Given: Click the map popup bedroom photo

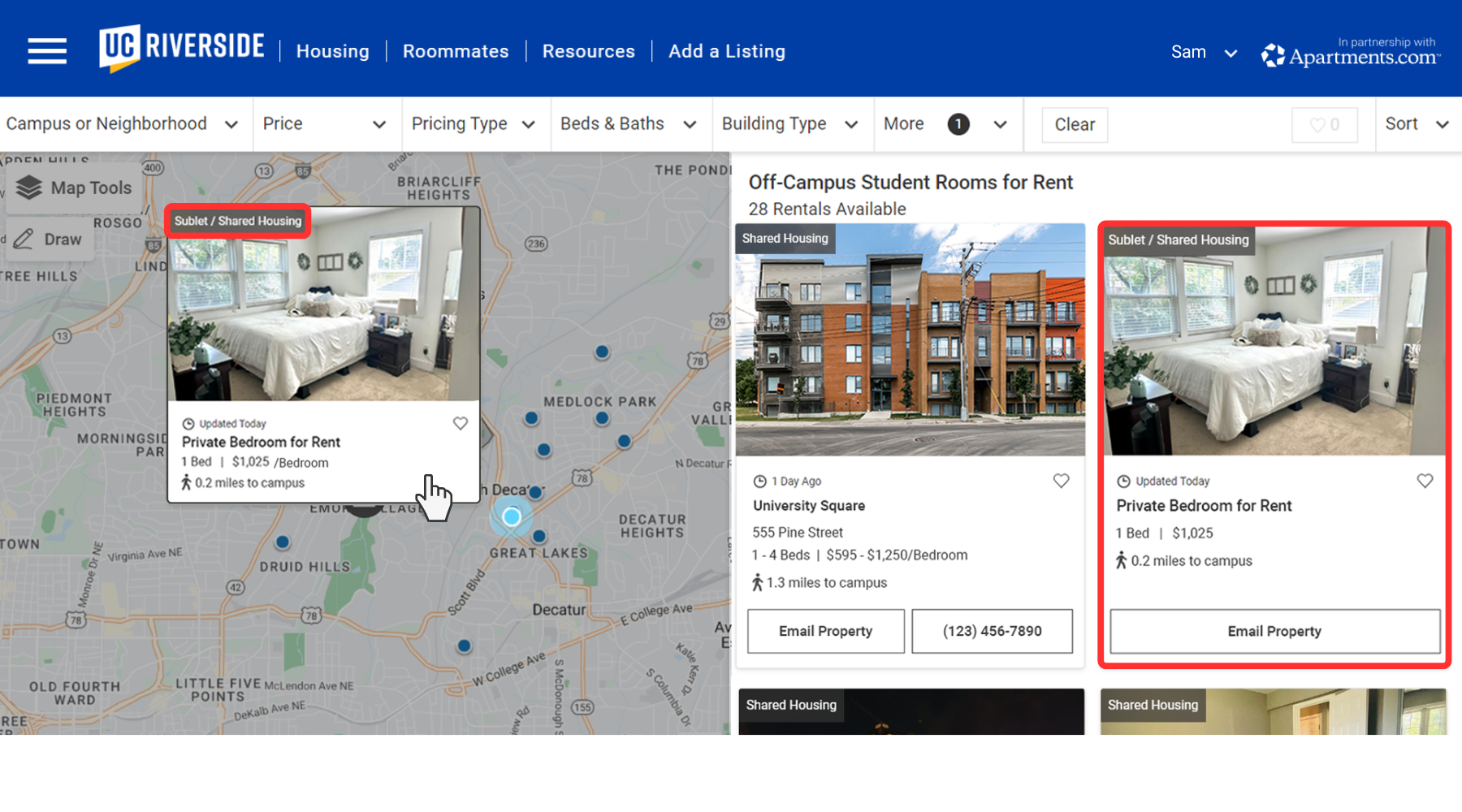Looking at the screenshot, I should point(324,303).
